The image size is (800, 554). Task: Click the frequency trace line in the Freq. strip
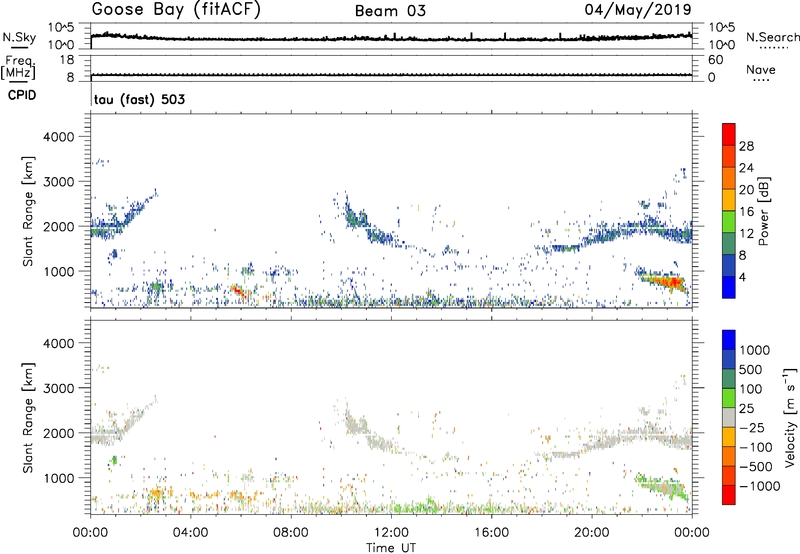click(391, 75)
